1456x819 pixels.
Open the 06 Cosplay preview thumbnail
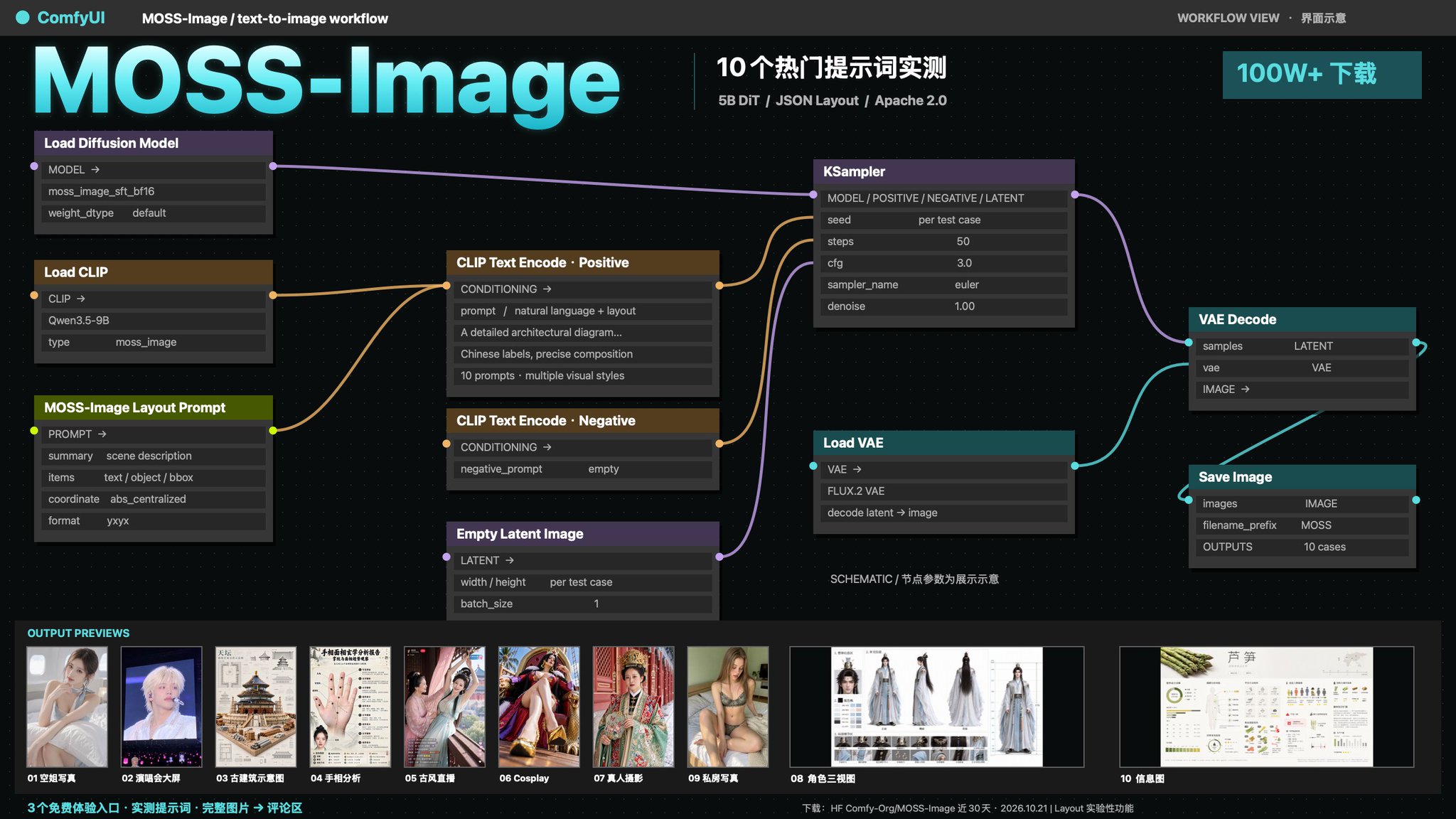coord(539,707)
